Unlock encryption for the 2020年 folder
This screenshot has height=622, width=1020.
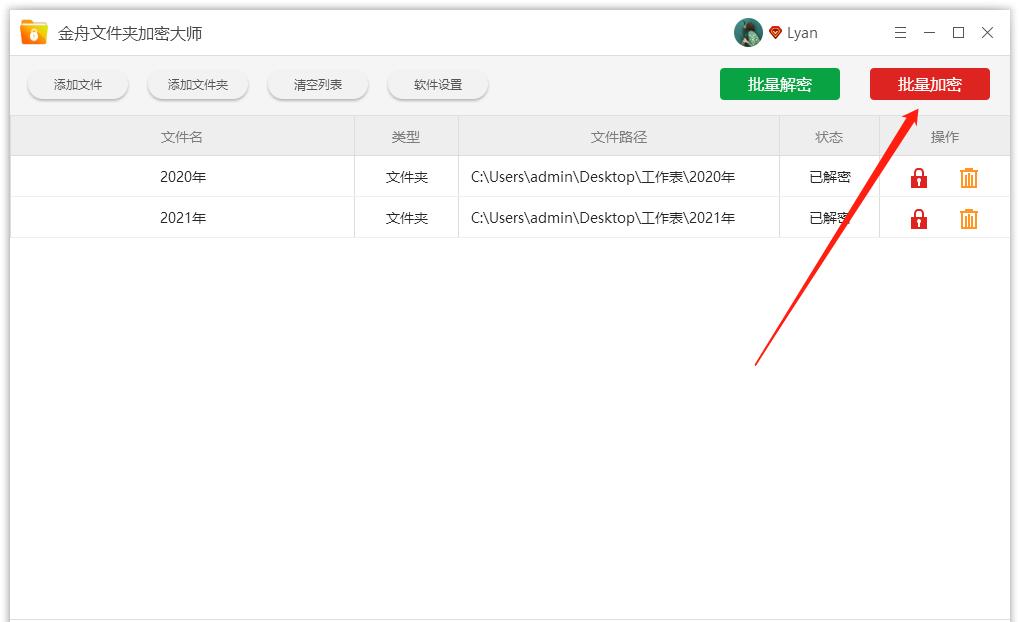[918, 177]
